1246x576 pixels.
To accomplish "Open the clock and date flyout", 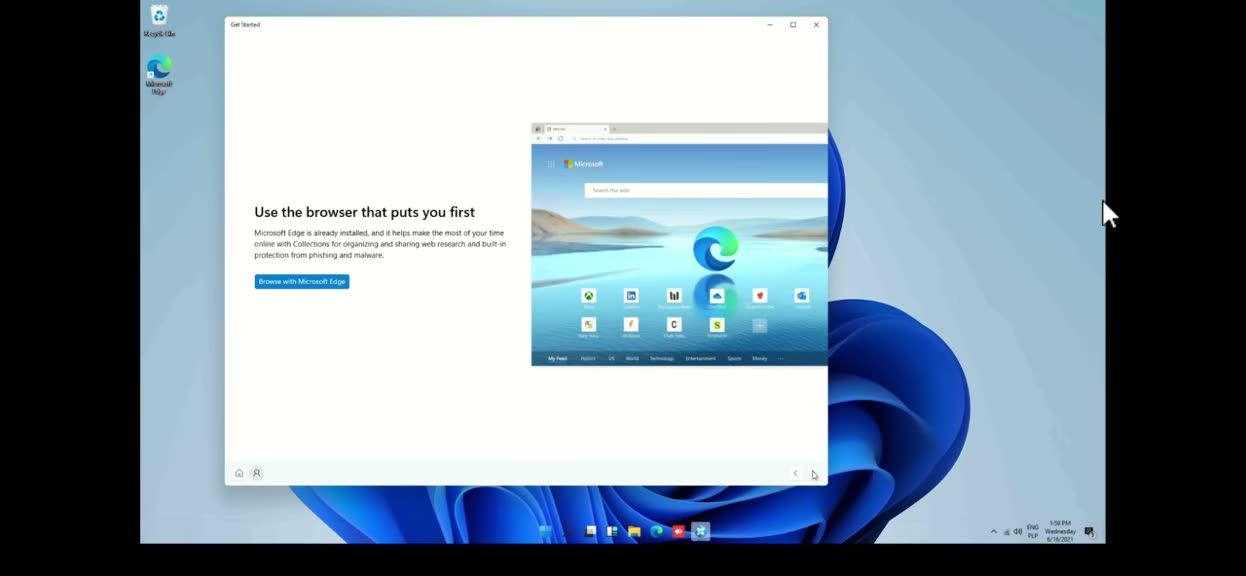I will [x=1060, y=531].
